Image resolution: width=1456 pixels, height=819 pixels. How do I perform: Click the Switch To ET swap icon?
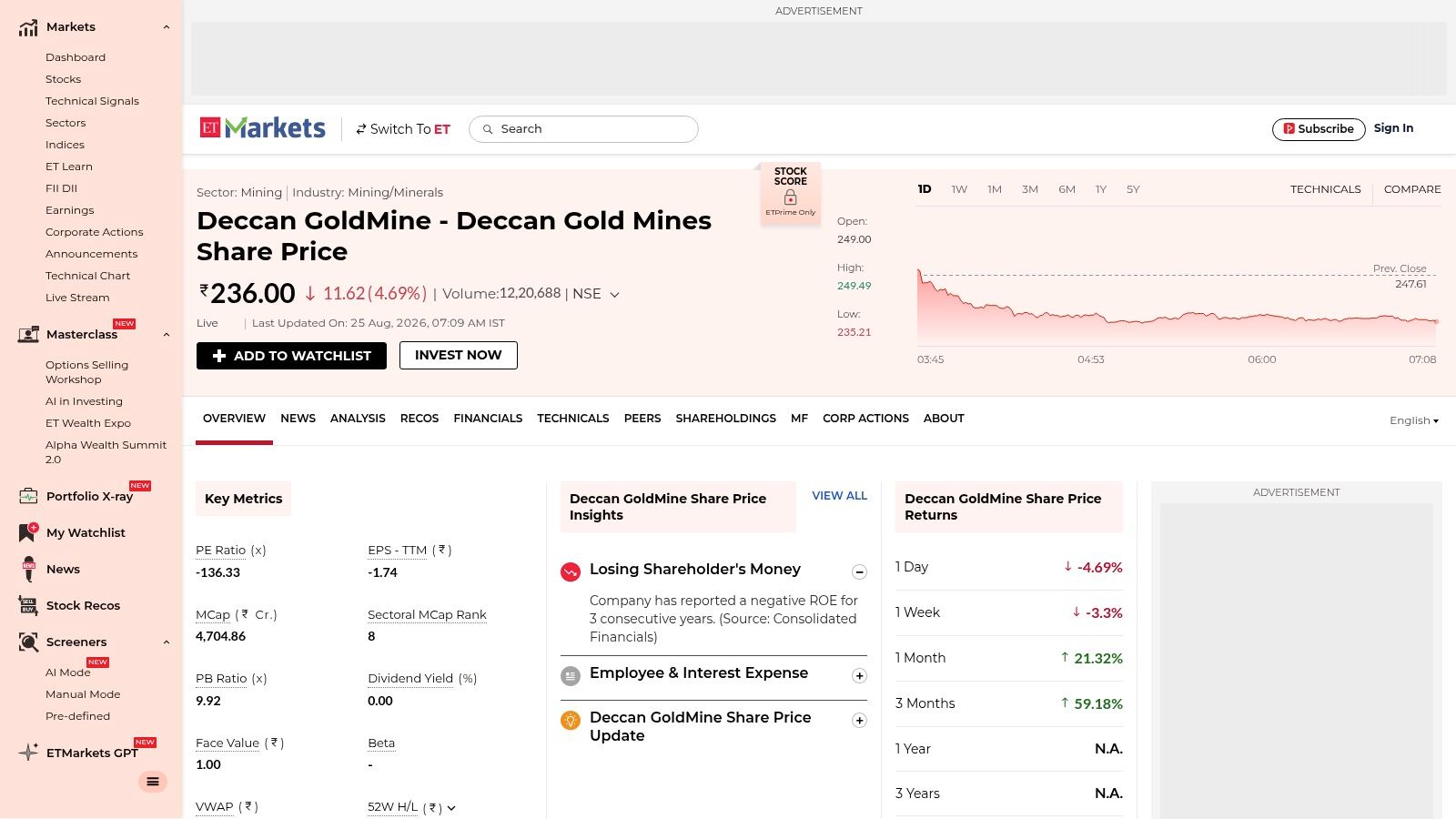(x=361, y=129)
